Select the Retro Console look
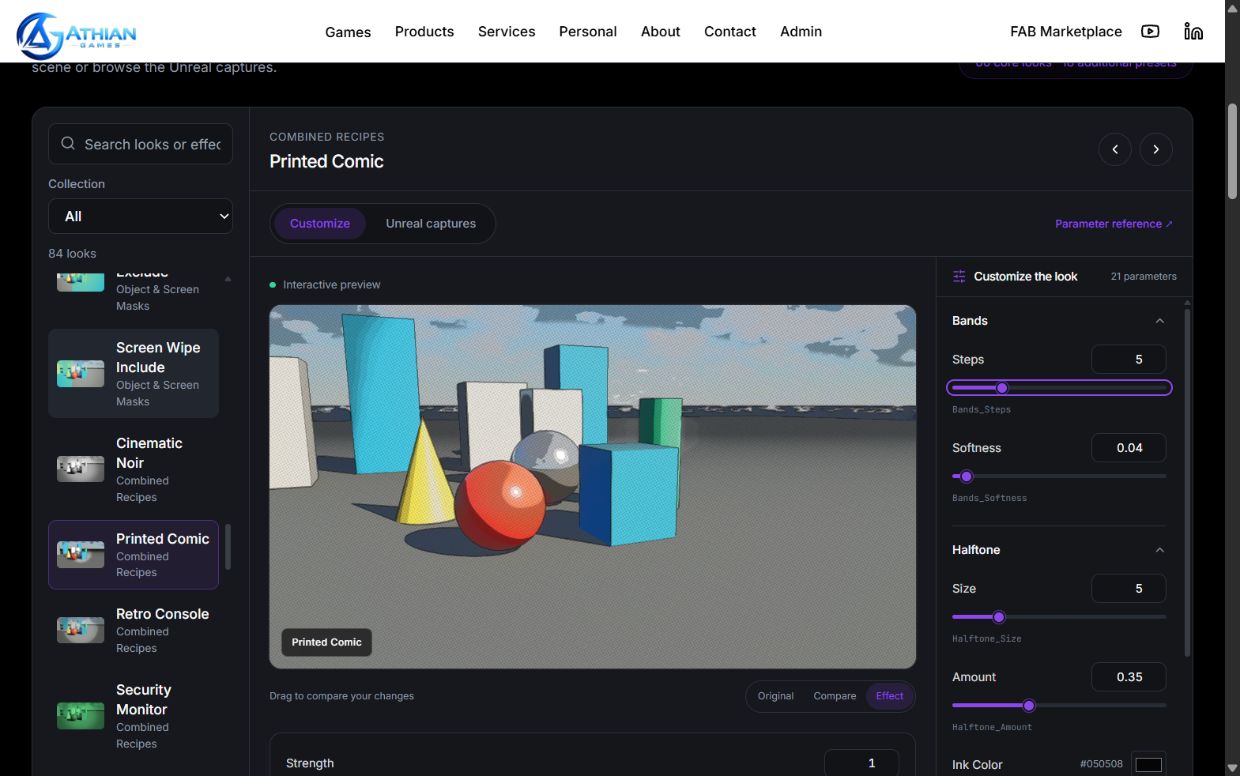Image resolution: width=1240 pixels, height=776 pixels. pos(133,630)
